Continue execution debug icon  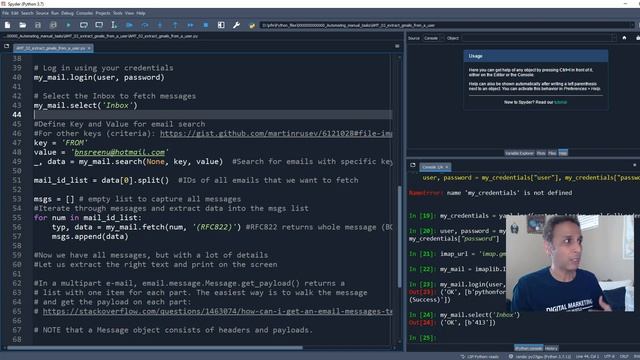click(191, 25)
